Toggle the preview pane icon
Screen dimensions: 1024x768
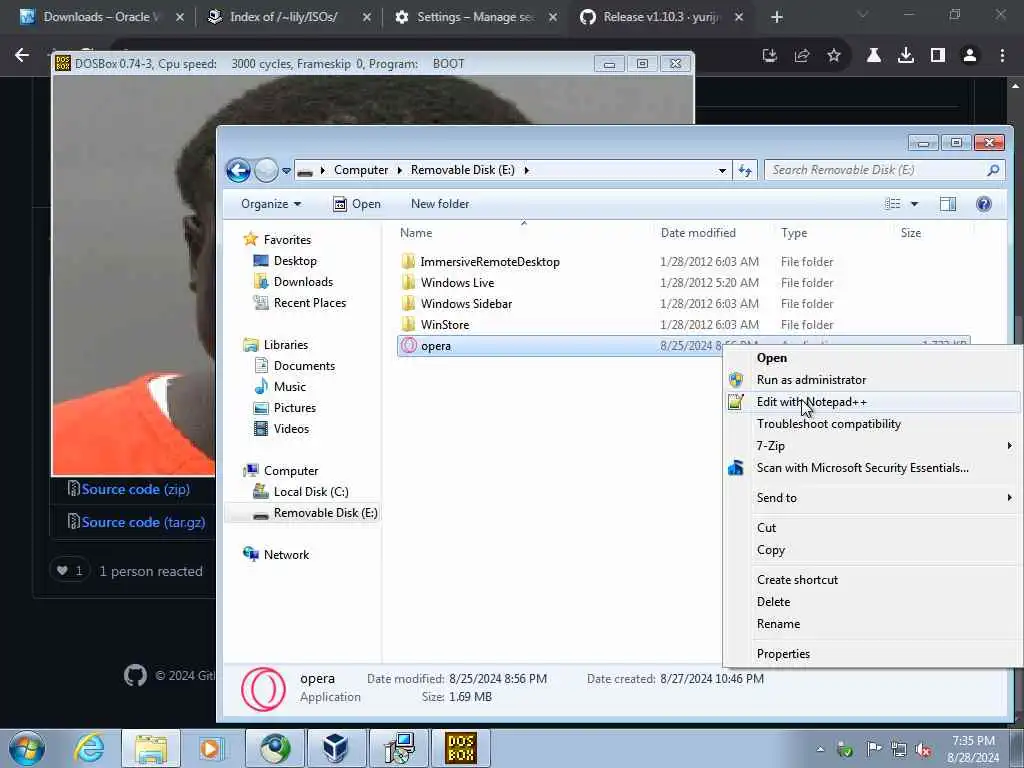pos(948,204)
